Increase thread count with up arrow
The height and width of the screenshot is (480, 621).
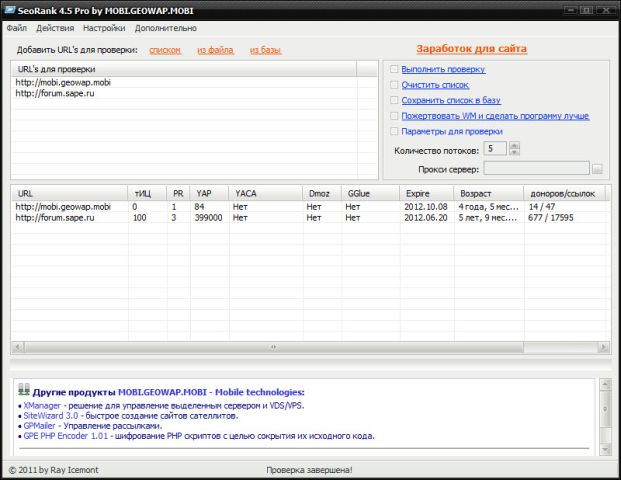tap(514, 144)
